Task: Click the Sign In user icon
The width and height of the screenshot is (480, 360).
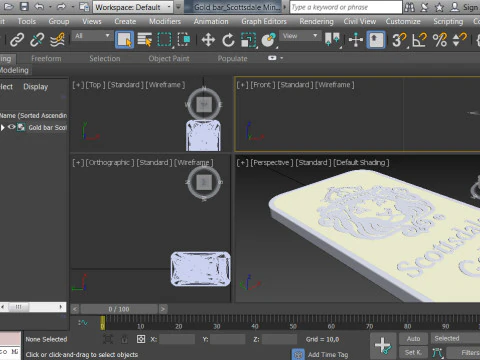Action: tap(454, 7)
